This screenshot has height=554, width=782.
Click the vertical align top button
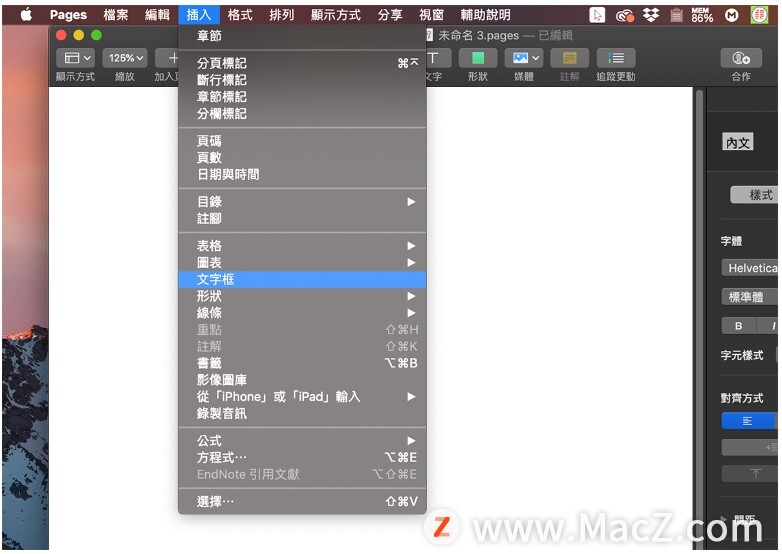(x=750, y=473)
